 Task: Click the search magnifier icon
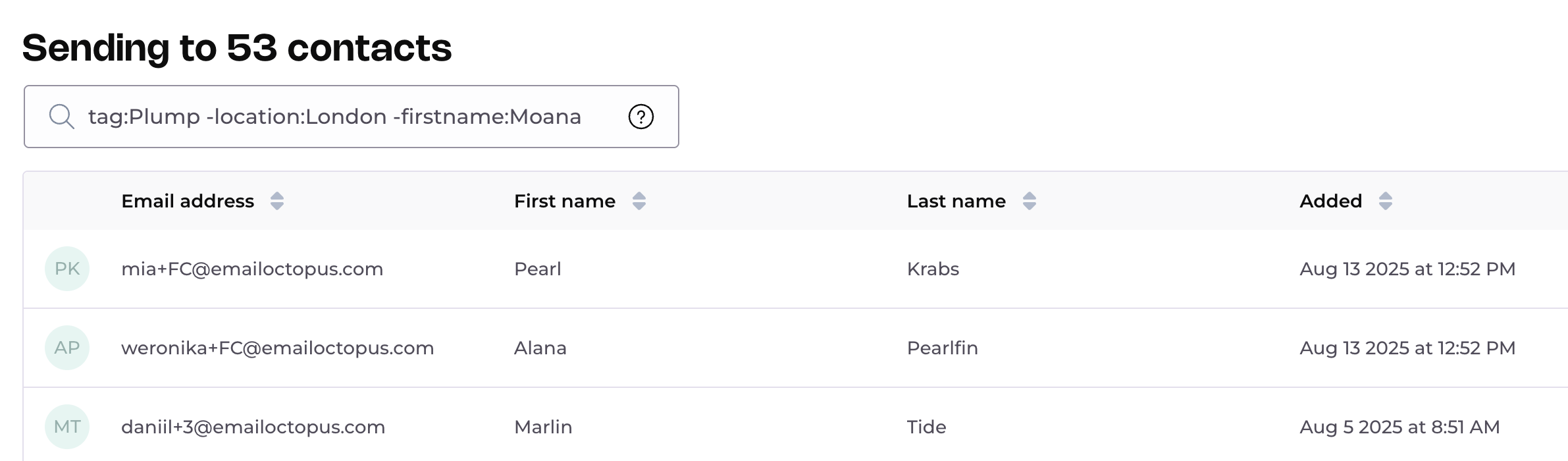tap(61, 117)
